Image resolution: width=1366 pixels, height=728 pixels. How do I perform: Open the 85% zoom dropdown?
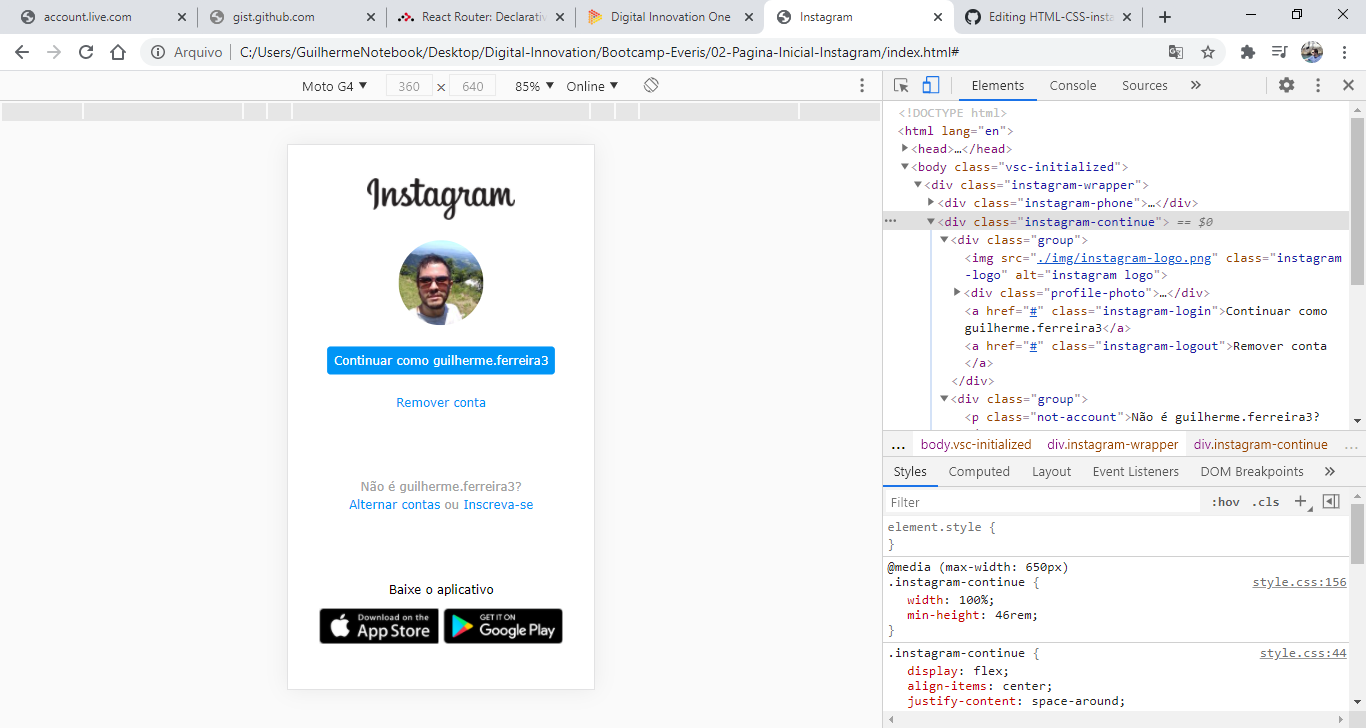(x=532, y=86)
